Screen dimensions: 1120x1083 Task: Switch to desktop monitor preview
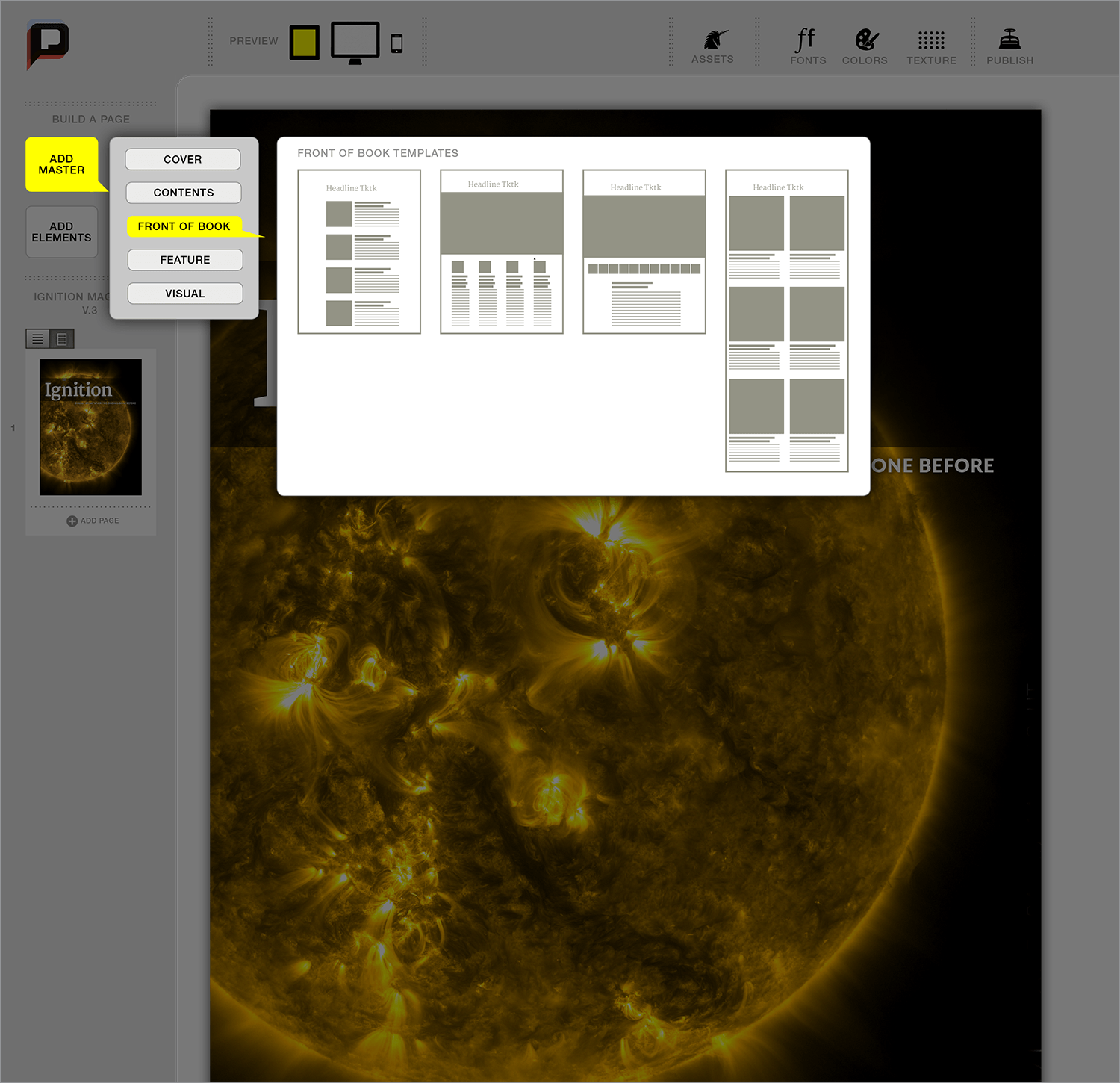(355, 43)
